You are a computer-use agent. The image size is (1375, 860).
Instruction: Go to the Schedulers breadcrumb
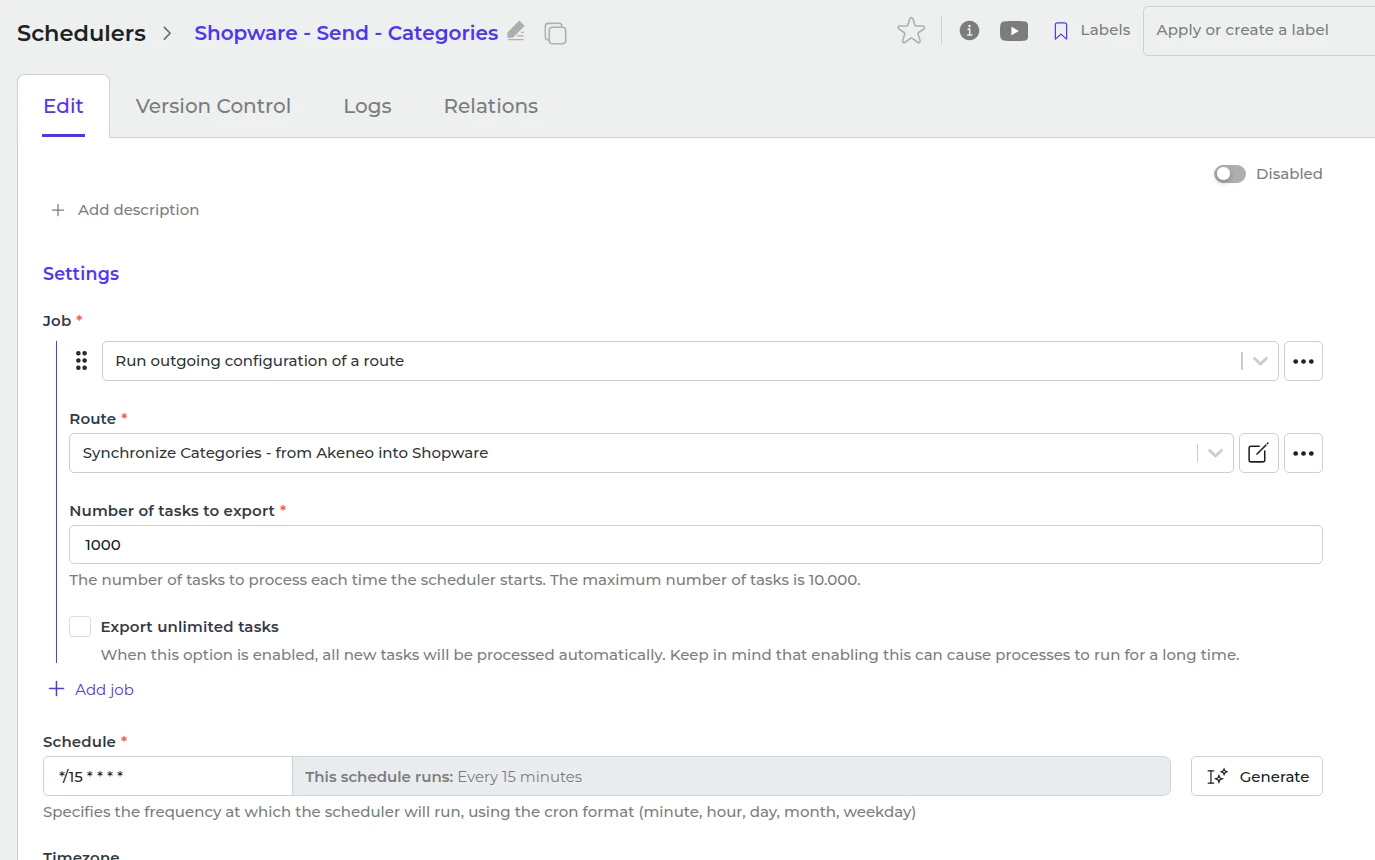coord(81,33)
